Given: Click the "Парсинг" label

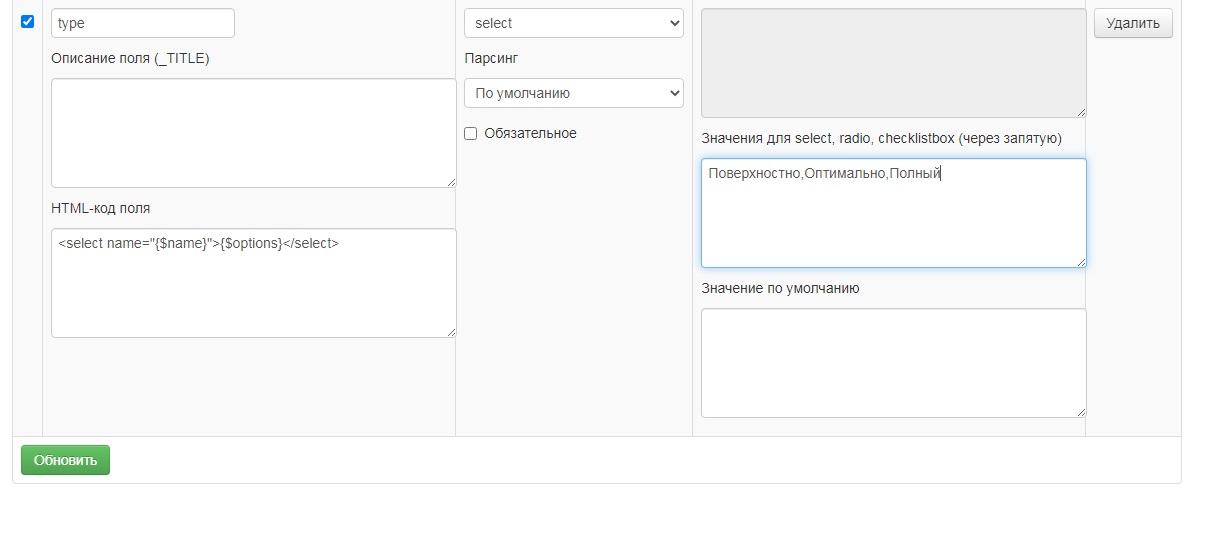Looking at the screenshot, I should pyautogui.click(x=491, y=58).
